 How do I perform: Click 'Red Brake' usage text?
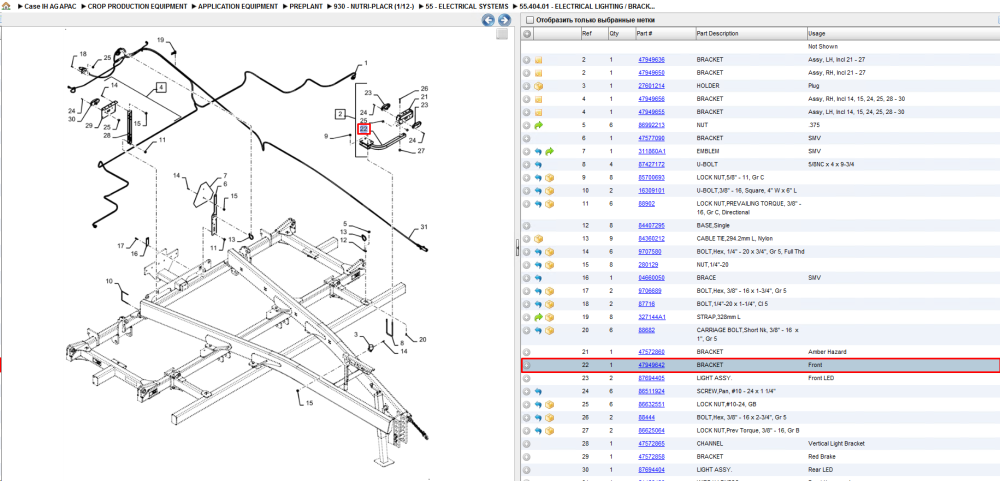click(821, 457)
